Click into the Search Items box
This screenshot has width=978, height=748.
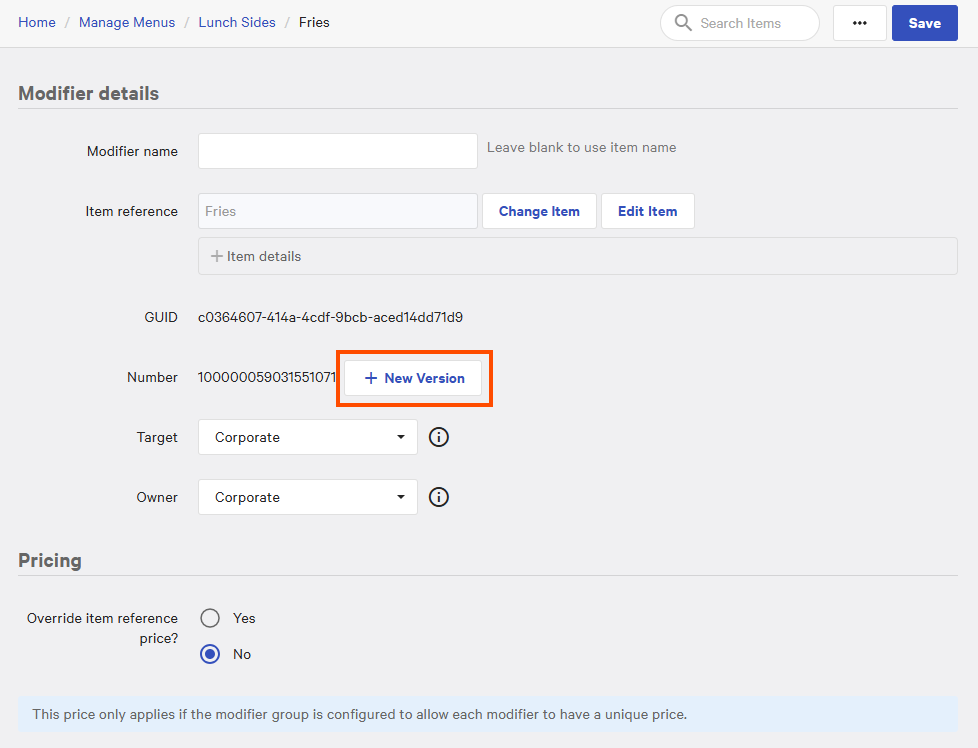(x=750, y=23)
